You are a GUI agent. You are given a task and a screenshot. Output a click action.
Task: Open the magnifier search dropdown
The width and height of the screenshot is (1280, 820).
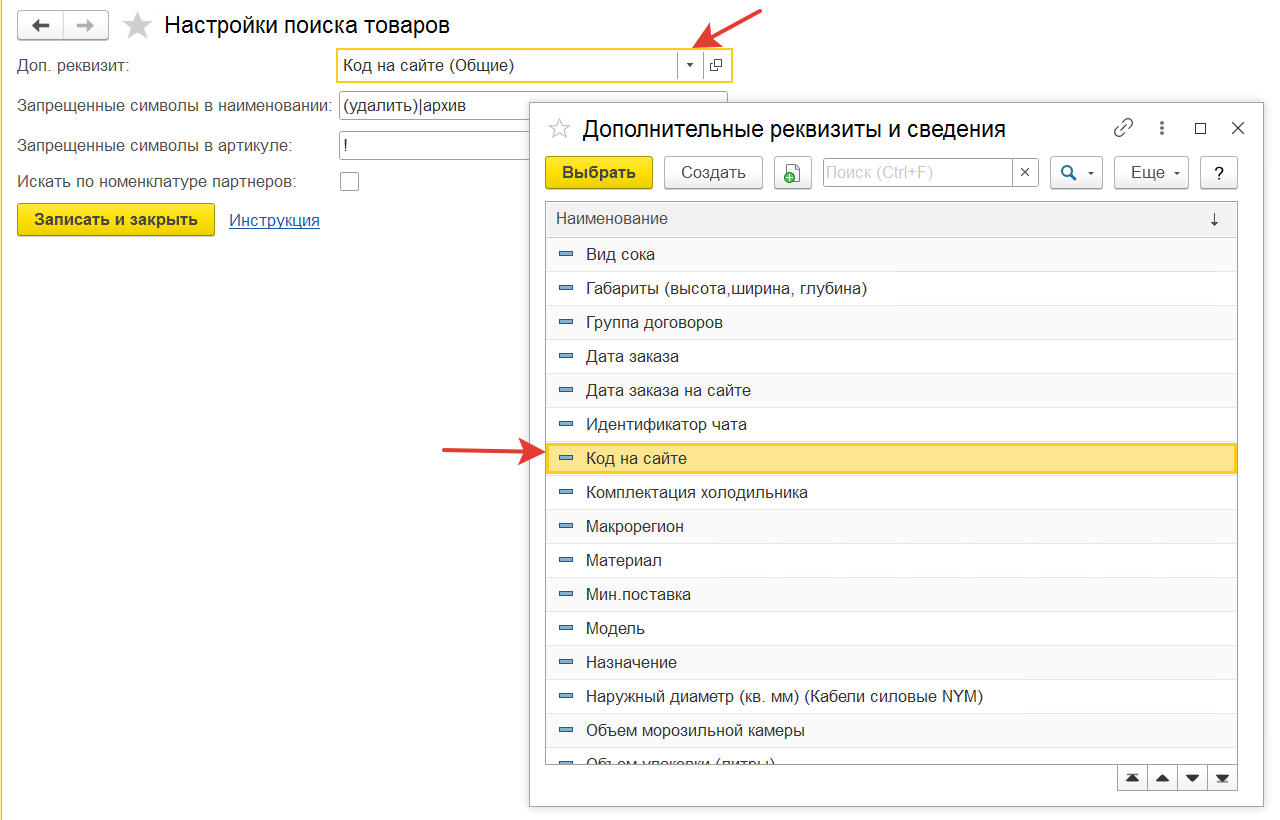(x=1077, y=172)
